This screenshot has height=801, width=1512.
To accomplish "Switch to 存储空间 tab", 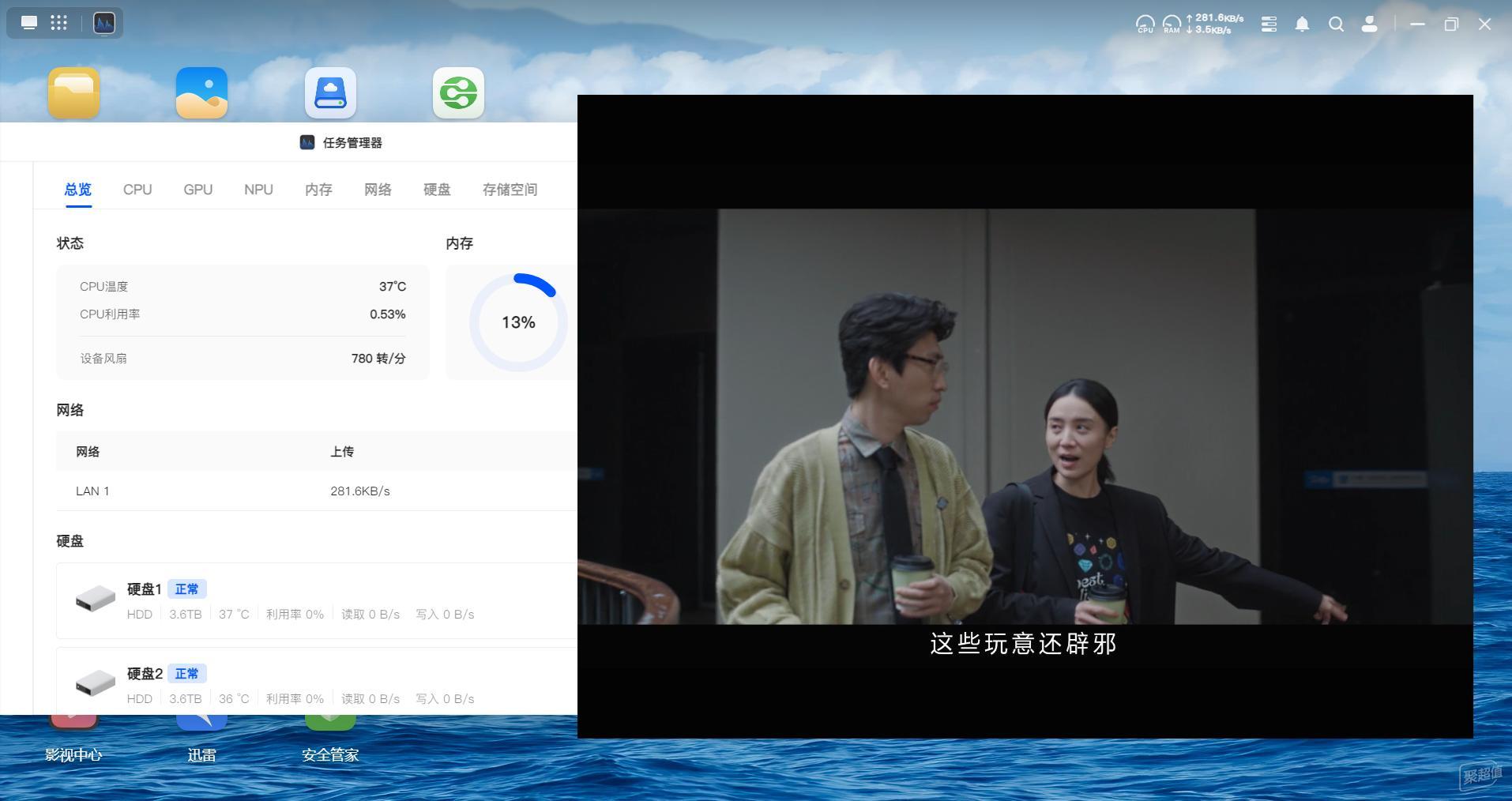I will click(510, 190).
